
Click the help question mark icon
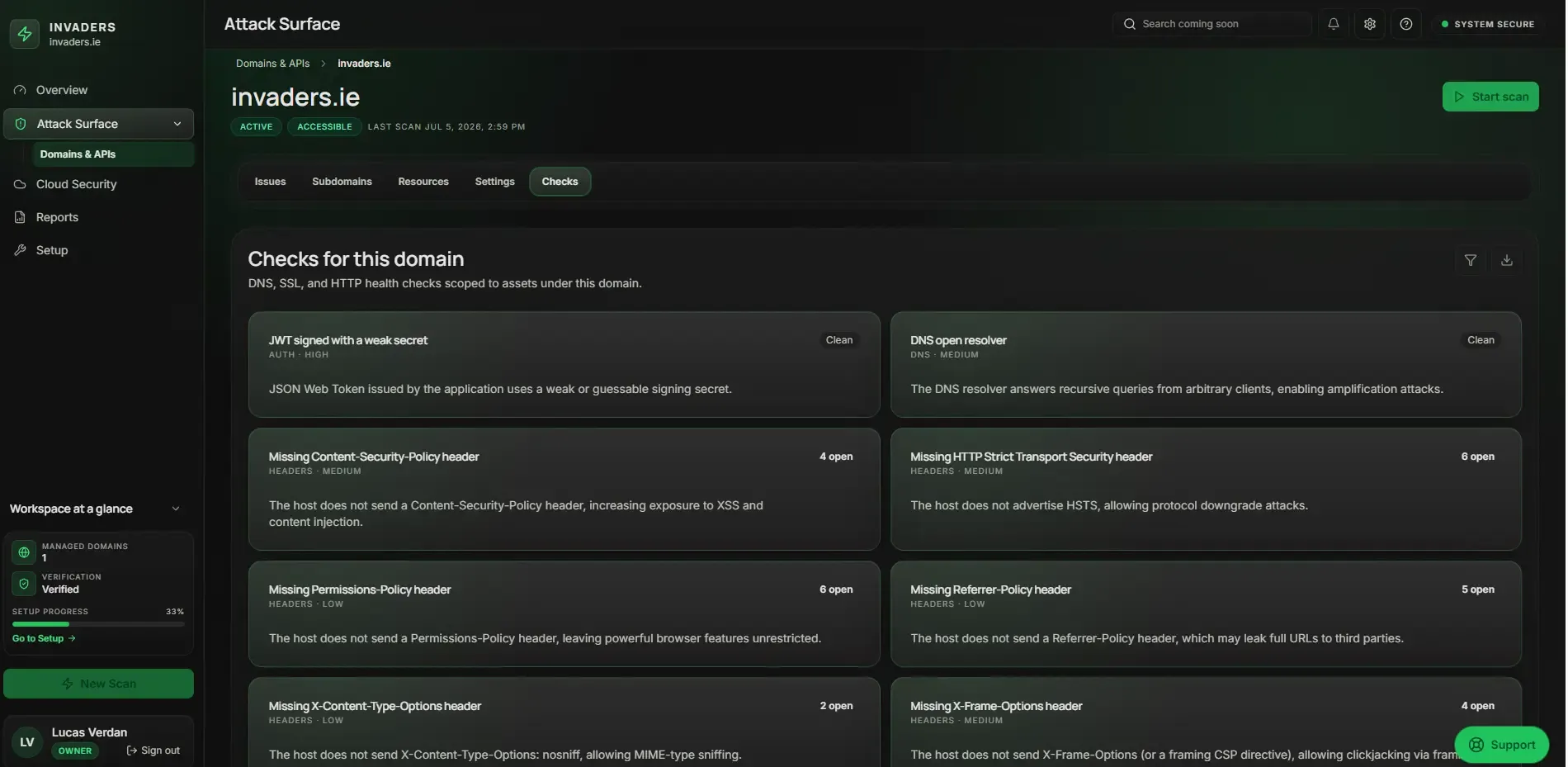(1407, 24)
